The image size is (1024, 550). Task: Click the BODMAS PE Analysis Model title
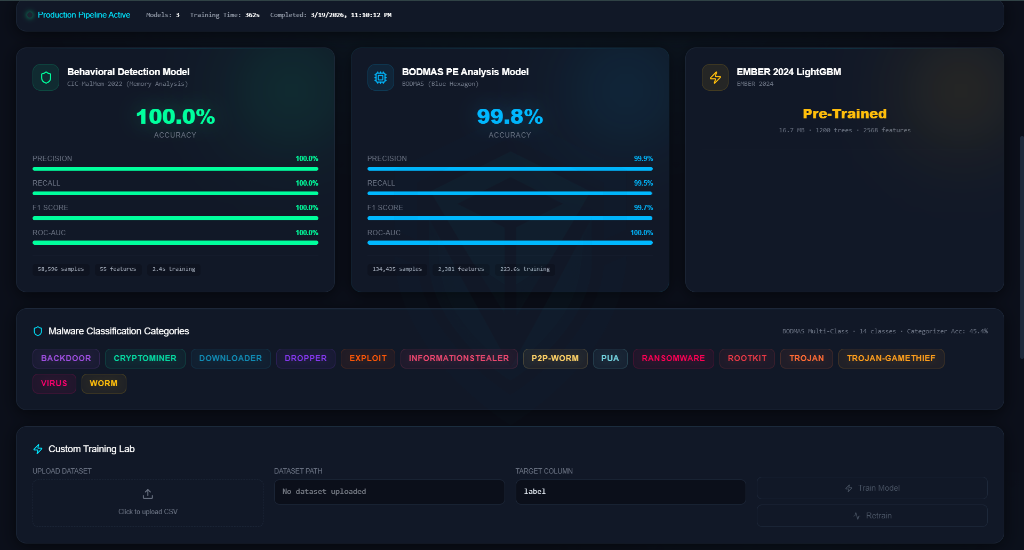(465, 72)
